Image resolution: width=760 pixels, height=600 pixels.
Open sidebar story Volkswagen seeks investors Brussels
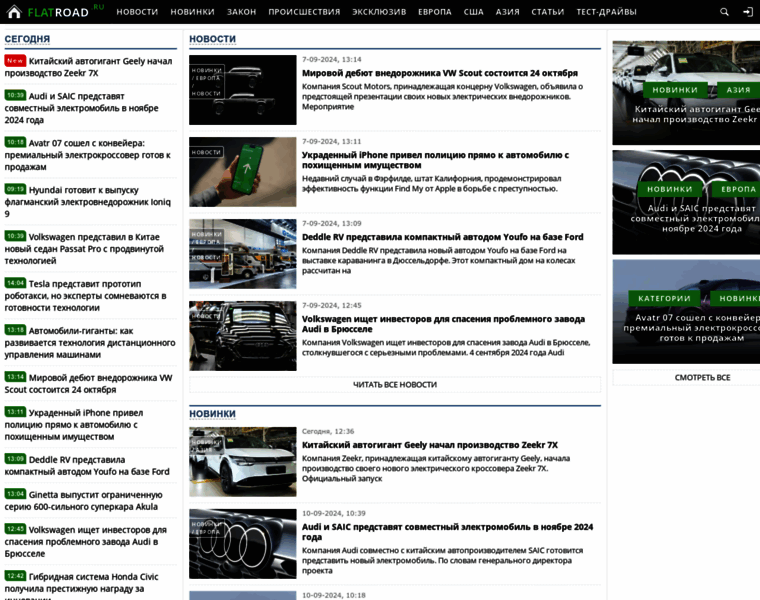pos(86,541)
